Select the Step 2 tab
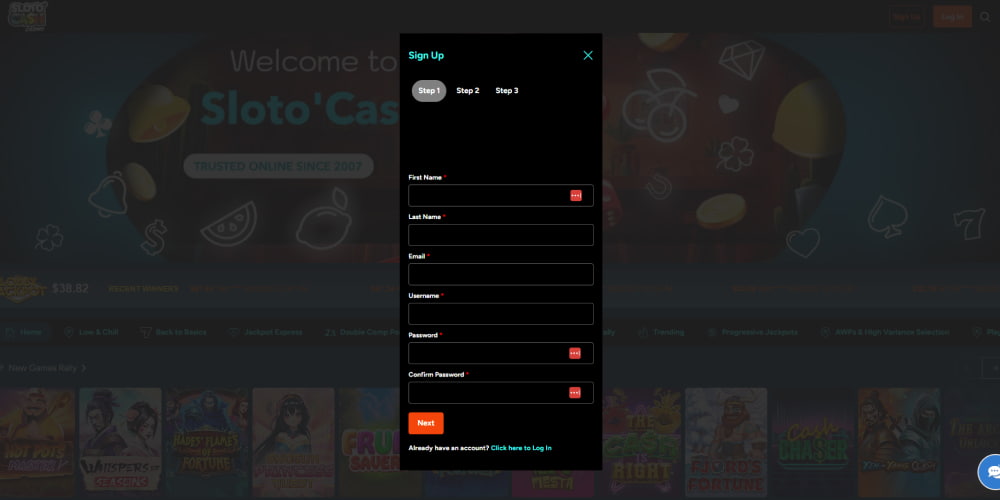 [467, 91]
